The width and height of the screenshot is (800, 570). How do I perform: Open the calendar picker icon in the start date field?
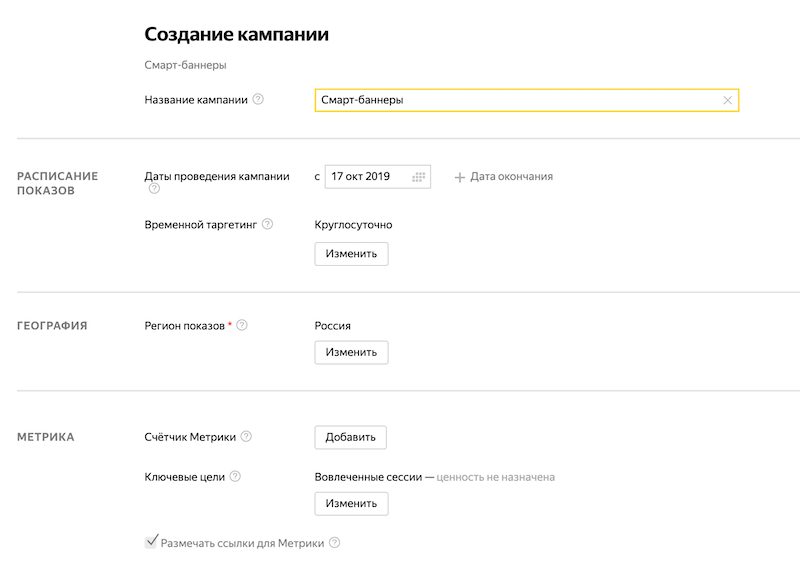[418, 177]
